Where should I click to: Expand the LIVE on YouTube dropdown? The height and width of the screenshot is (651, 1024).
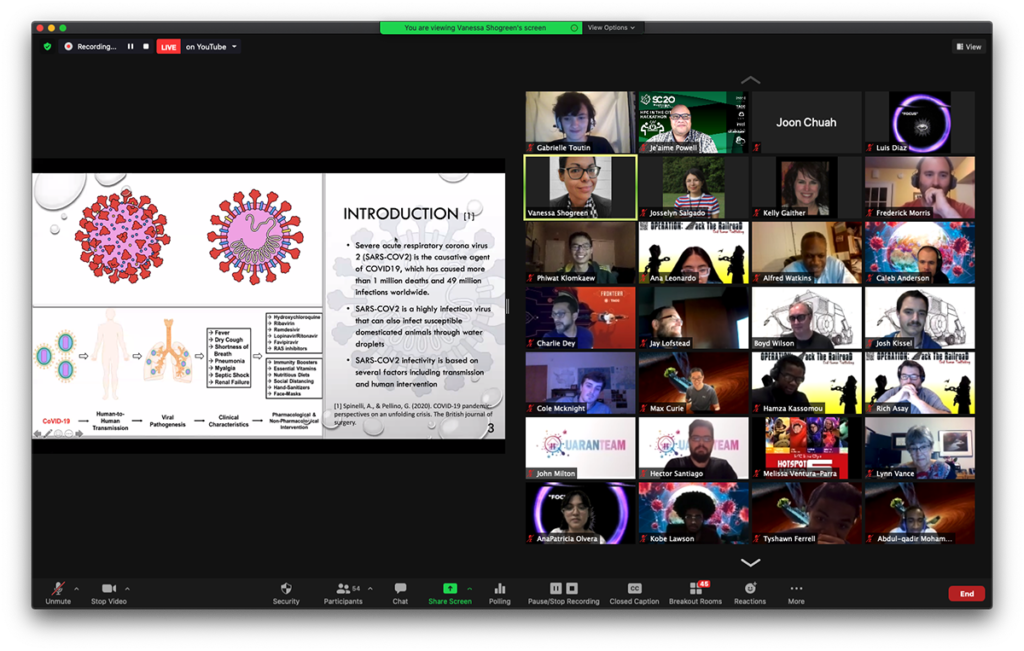(x=234, y=46)
